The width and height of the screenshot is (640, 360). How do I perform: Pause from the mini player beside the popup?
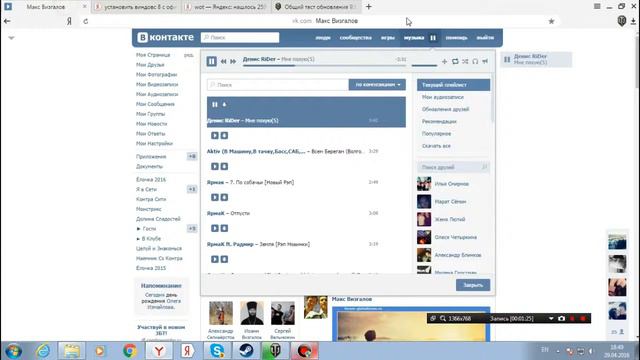(x=507, y=60)
